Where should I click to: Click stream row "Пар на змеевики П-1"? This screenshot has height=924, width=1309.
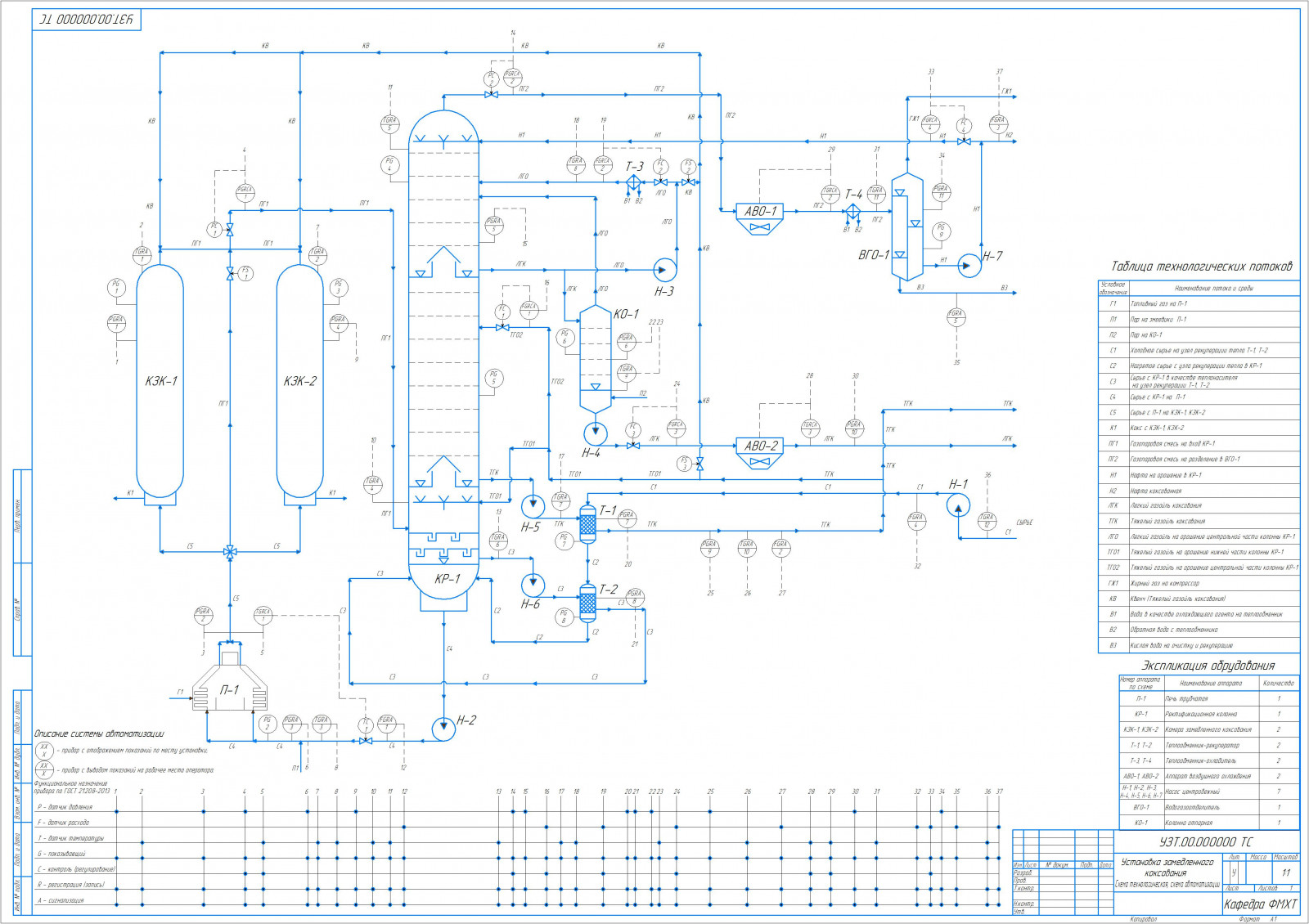pos(1199,319)
